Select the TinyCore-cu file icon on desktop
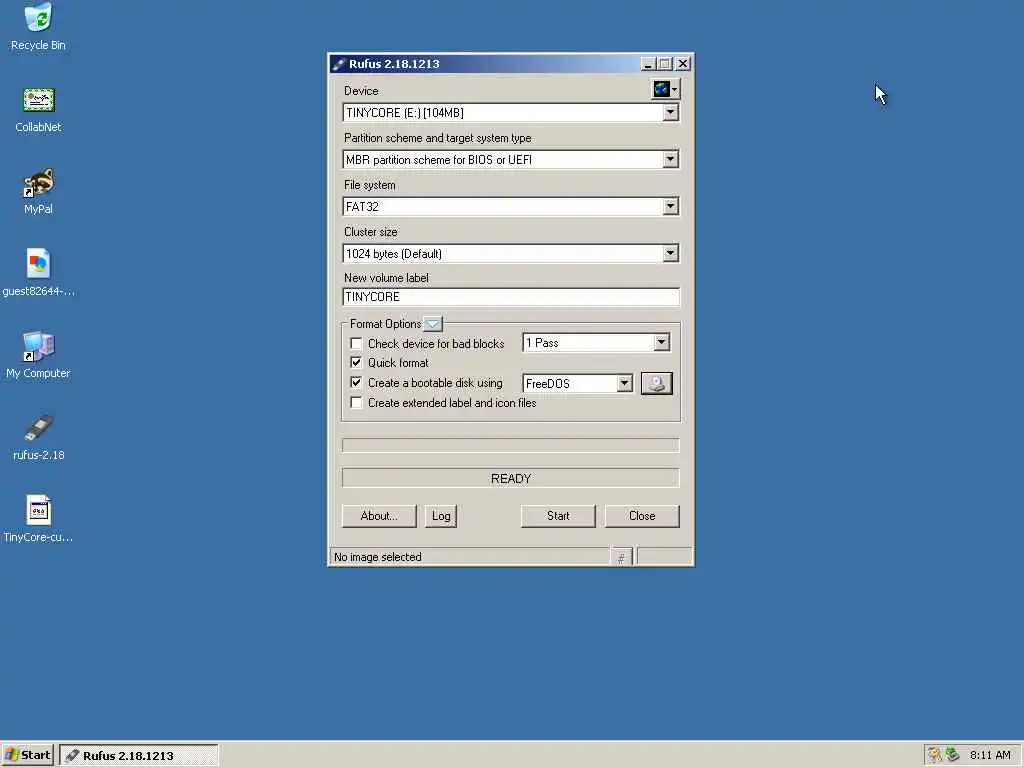This screenshot has height=768, width=1024. [38, 520]
